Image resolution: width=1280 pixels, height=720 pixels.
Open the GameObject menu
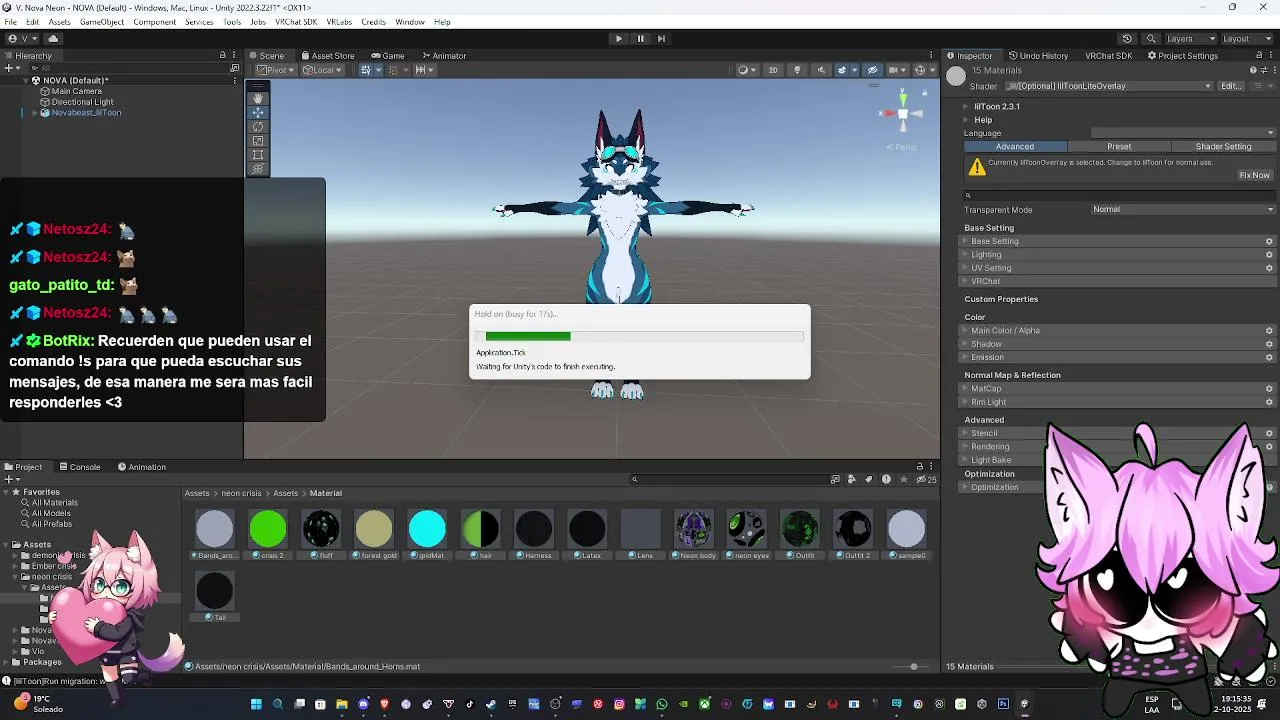[x=102, y=22]
